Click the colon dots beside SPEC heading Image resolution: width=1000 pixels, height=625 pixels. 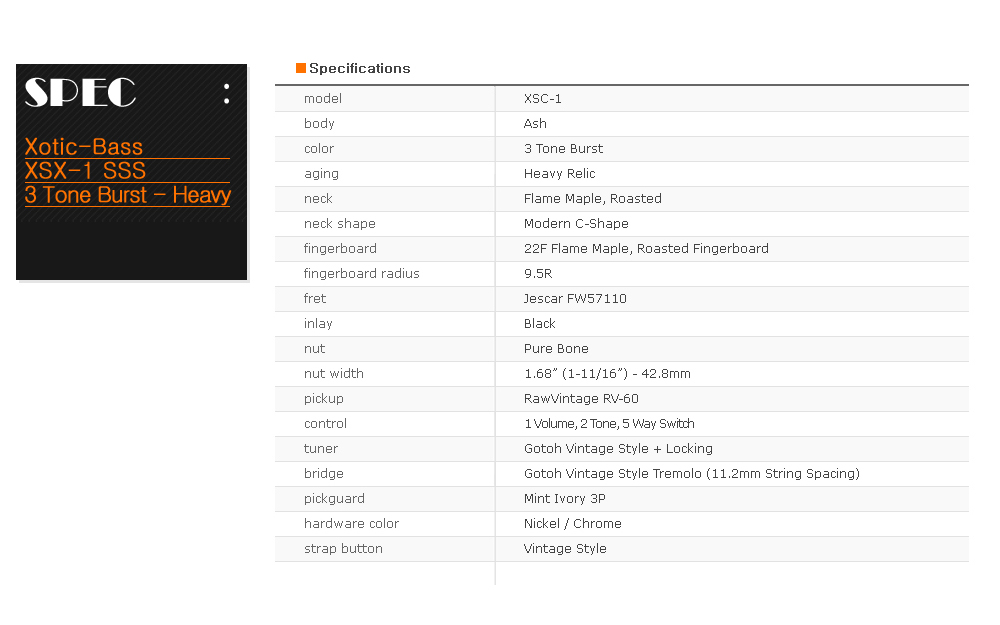226,94
